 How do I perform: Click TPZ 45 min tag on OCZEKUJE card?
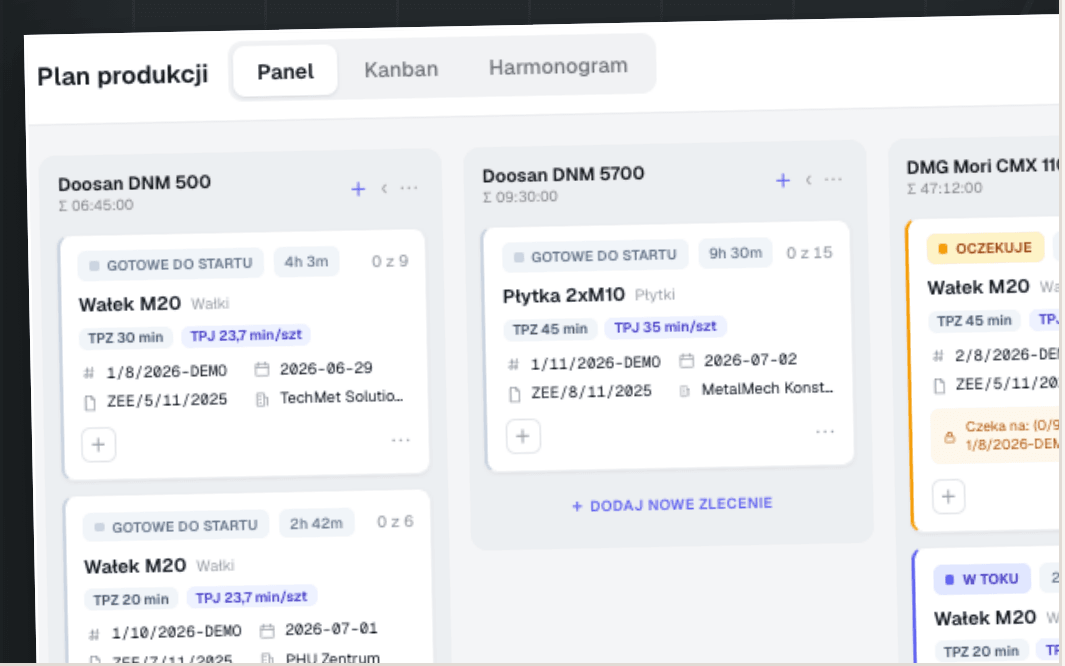coord(974,321)
